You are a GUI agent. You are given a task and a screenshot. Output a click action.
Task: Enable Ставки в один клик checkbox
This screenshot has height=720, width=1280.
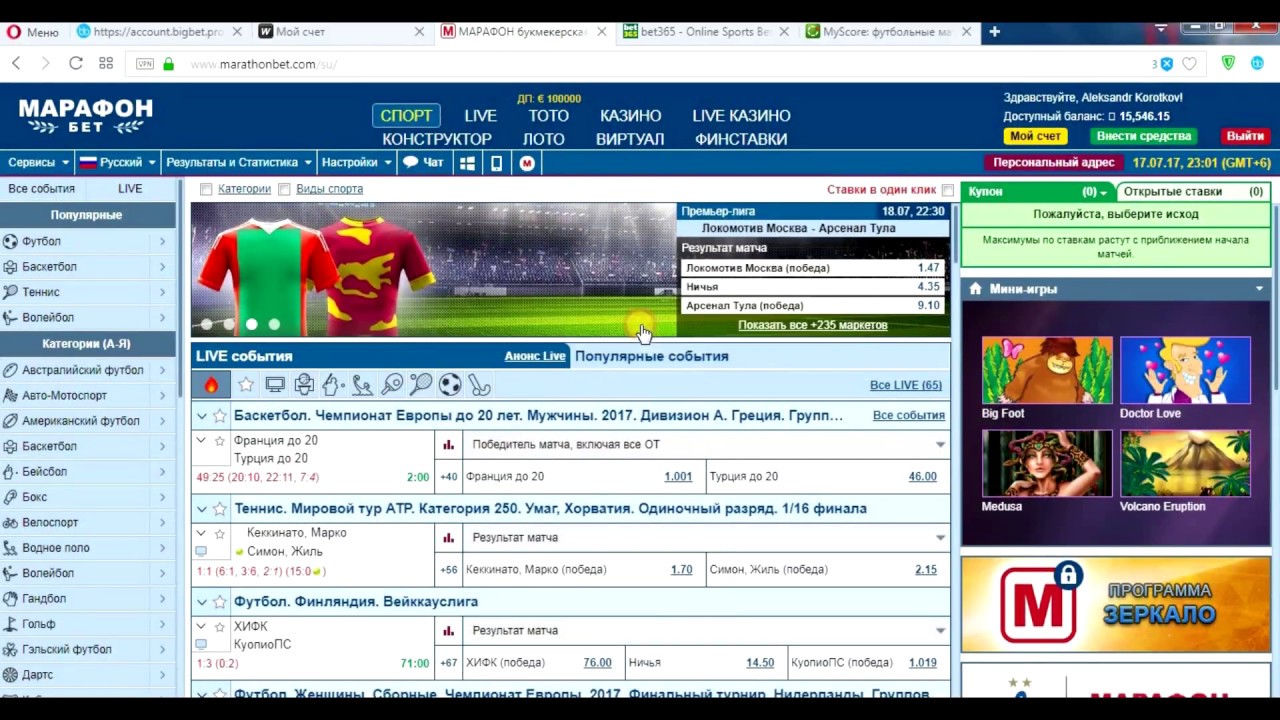point(947,190)
